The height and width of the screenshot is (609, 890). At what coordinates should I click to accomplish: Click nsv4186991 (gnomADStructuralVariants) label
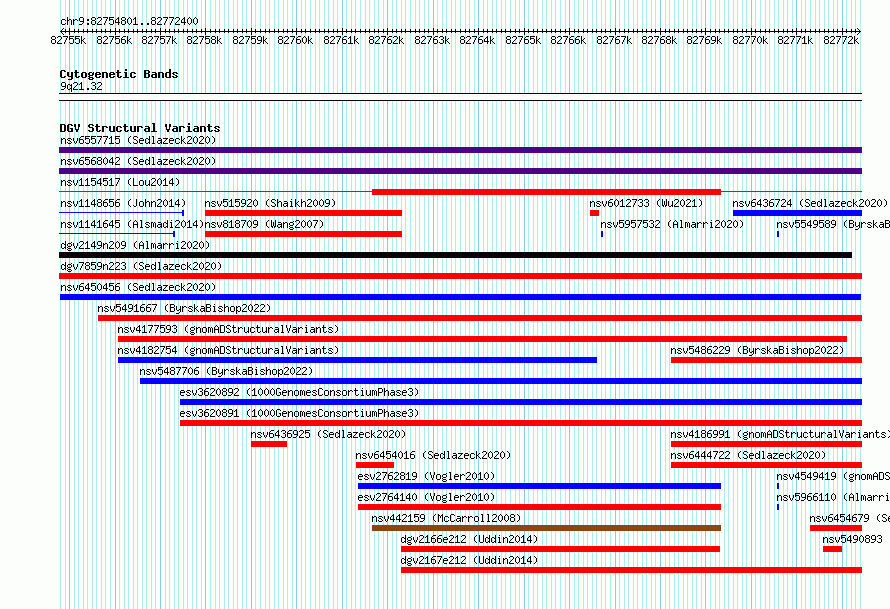pyautogui.click(x=780, y=434)
